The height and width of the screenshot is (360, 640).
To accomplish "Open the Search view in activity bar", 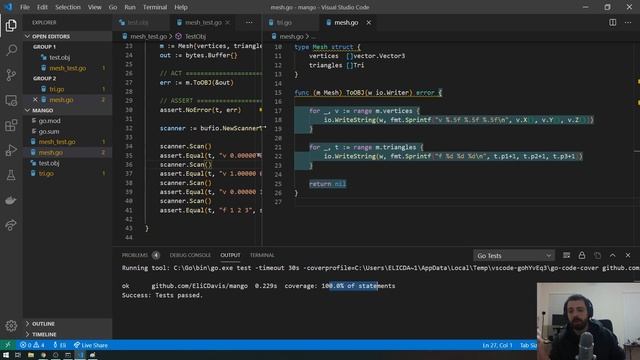I will point(11,50).
